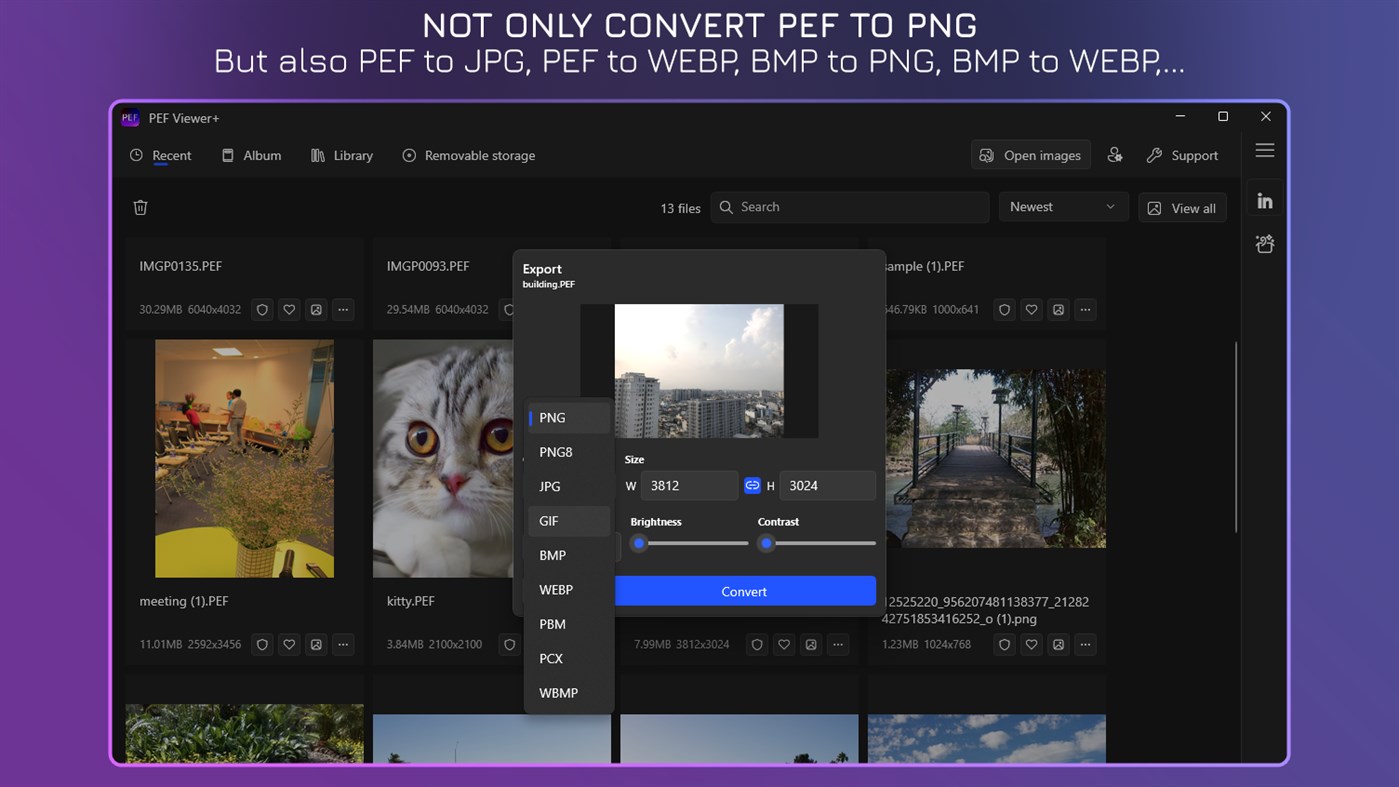Screen dimensions: 1399x787
Task: Open the account settings icon next to Open images
Action: point(1115,155)
